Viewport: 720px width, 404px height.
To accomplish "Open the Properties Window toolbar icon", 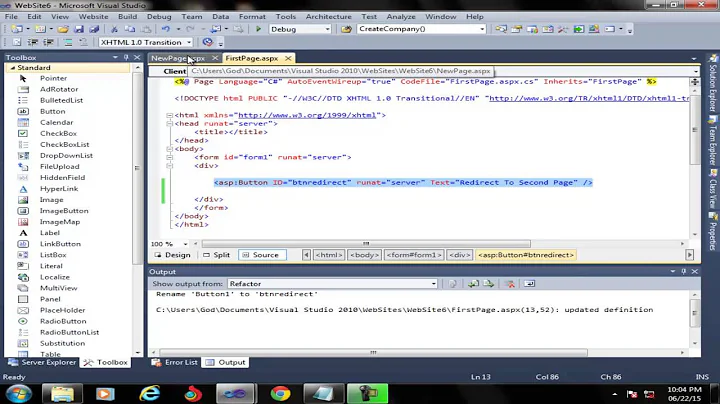I will [x=517, y=29].
